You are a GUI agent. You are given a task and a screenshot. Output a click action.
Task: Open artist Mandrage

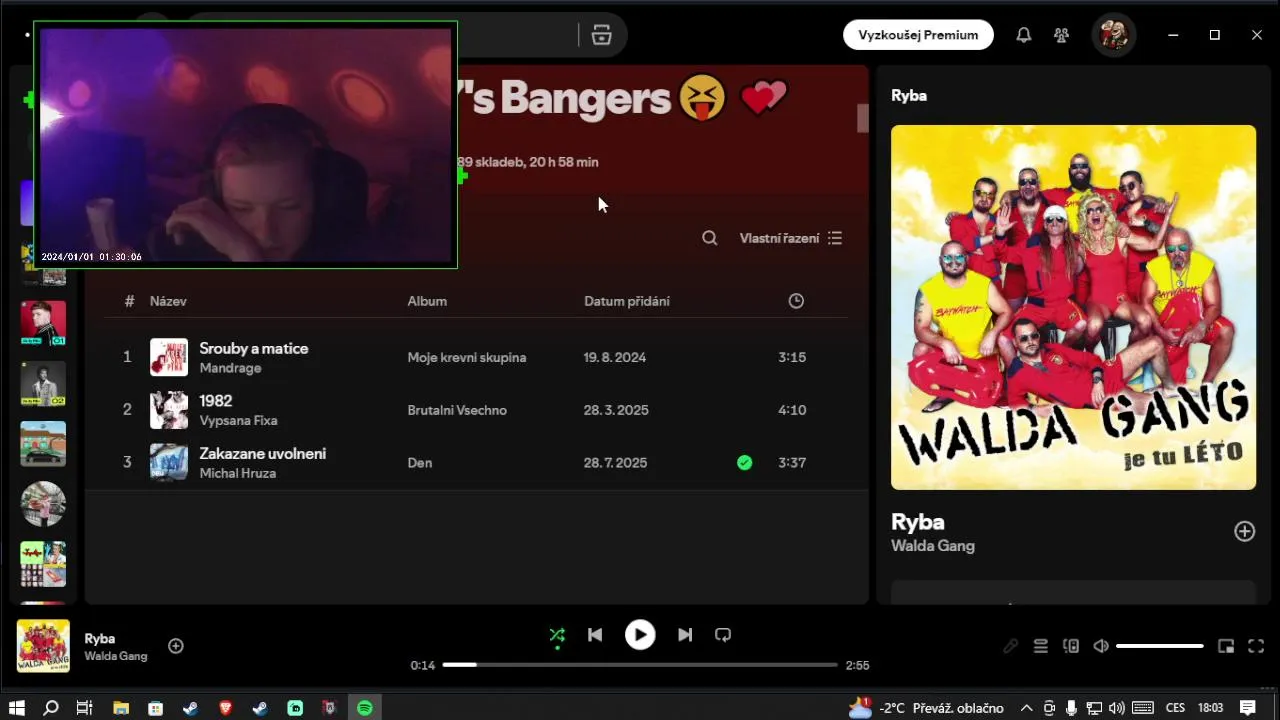(x=230, y=368)
